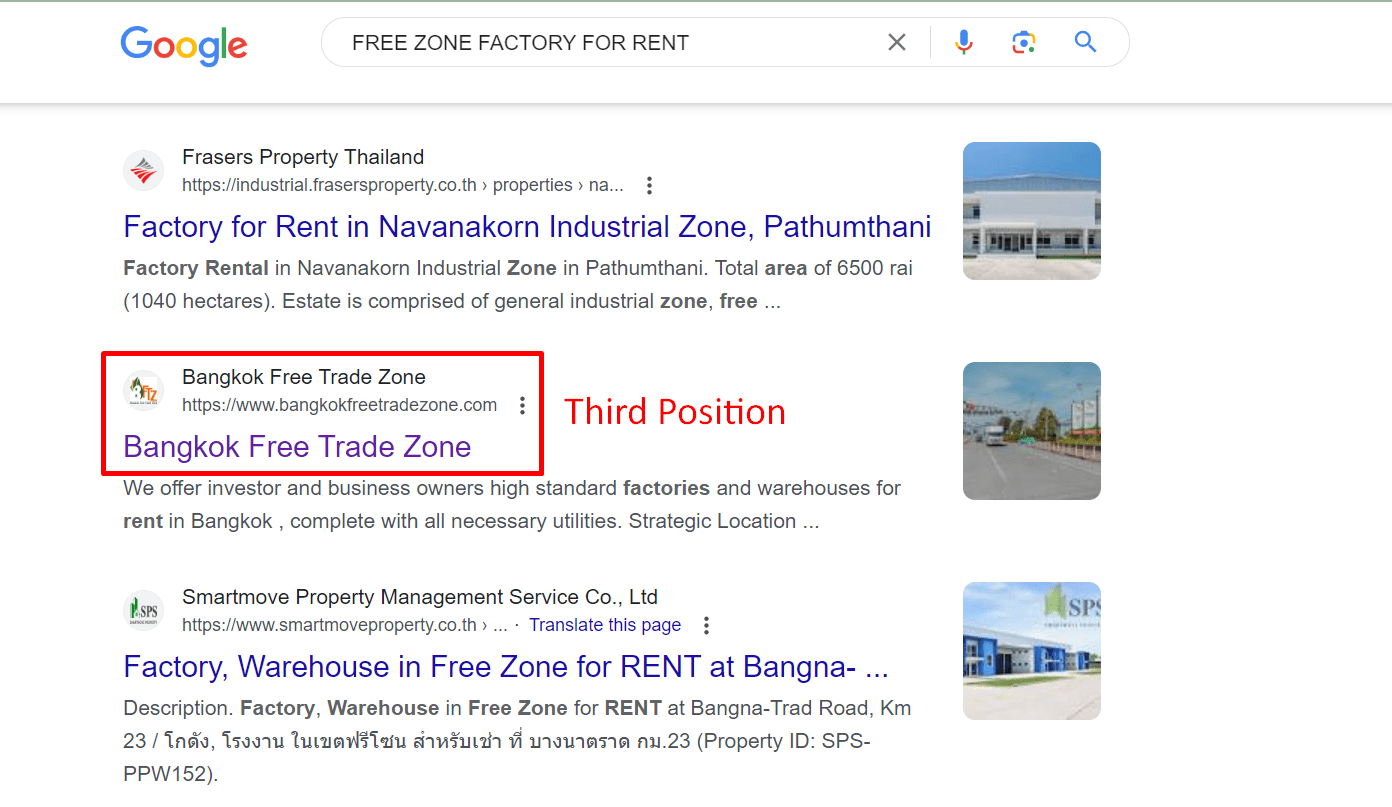Clear the search box text

pos(897,42)
